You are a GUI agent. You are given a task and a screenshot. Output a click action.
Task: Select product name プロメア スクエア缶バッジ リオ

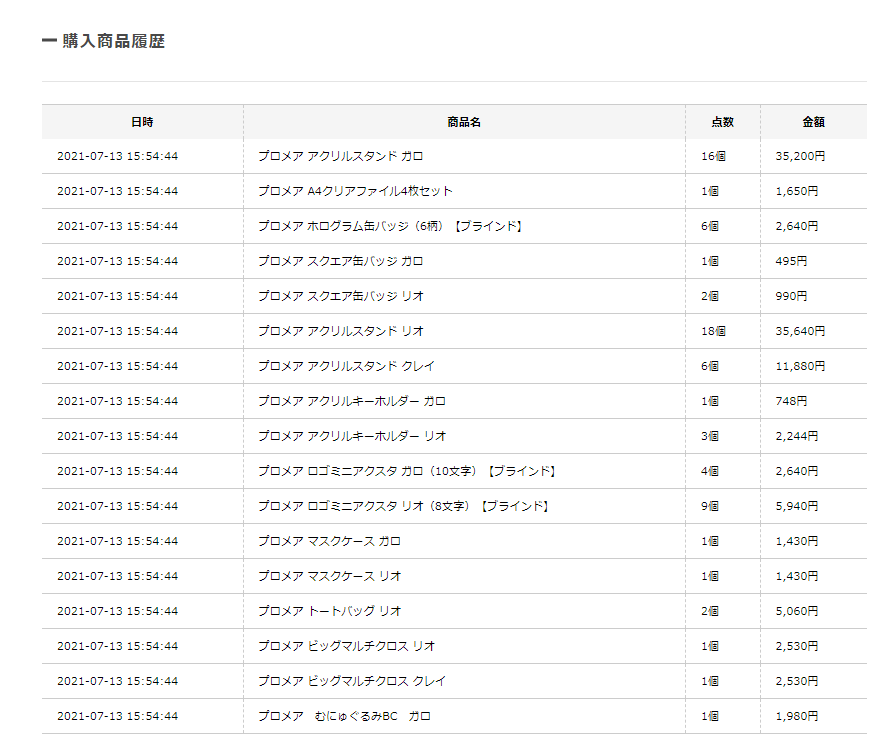tap(341, 296)
